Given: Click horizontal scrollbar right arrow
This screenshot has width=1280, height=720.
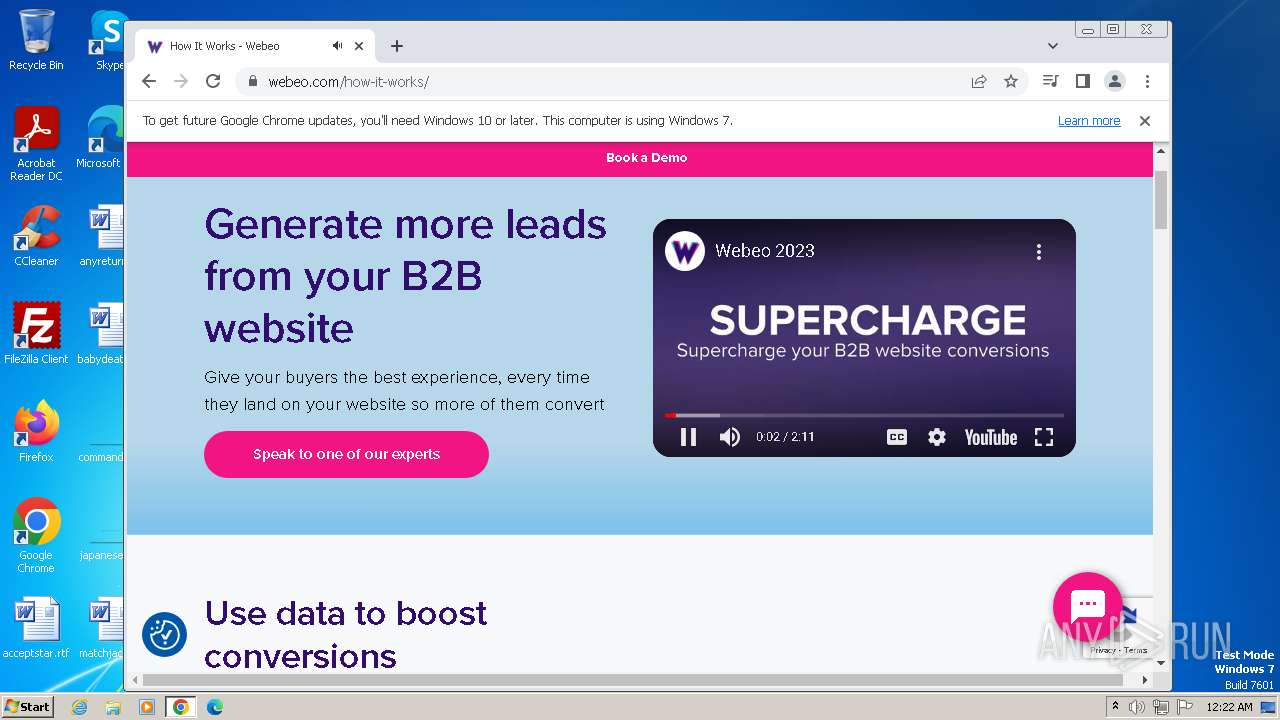Looking at the screenshot, I should pos(1145,680).
